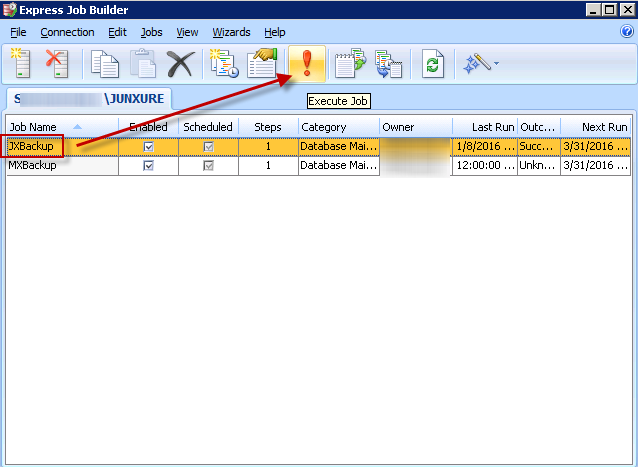
Task: Toggle Enabled checkbox for JXBackup
Action: (x=149, y=146)
